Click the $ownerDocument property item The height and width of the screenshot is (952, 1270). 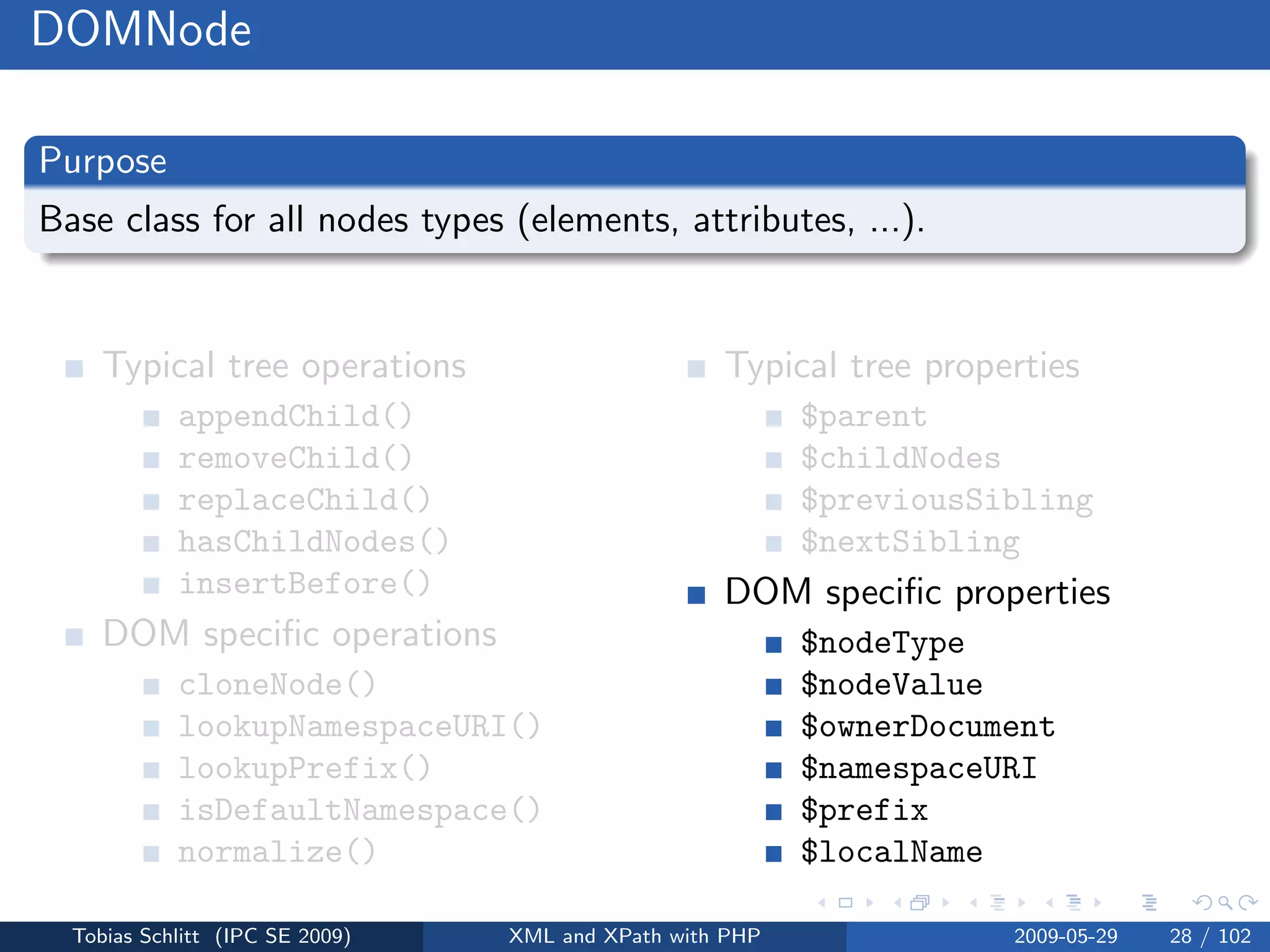click(927, 726)
